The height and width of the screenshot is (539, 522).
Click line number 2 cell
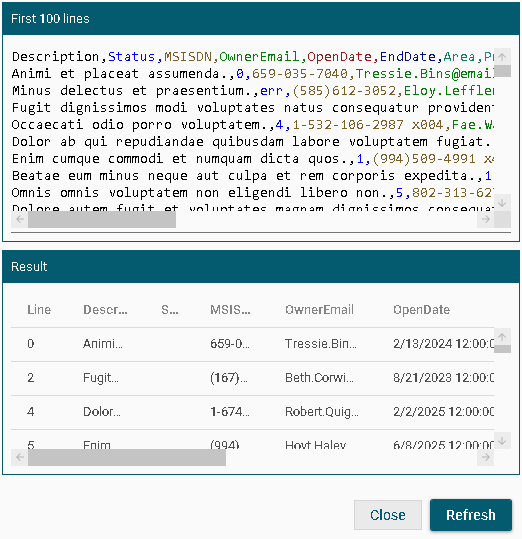click(31, 378)
